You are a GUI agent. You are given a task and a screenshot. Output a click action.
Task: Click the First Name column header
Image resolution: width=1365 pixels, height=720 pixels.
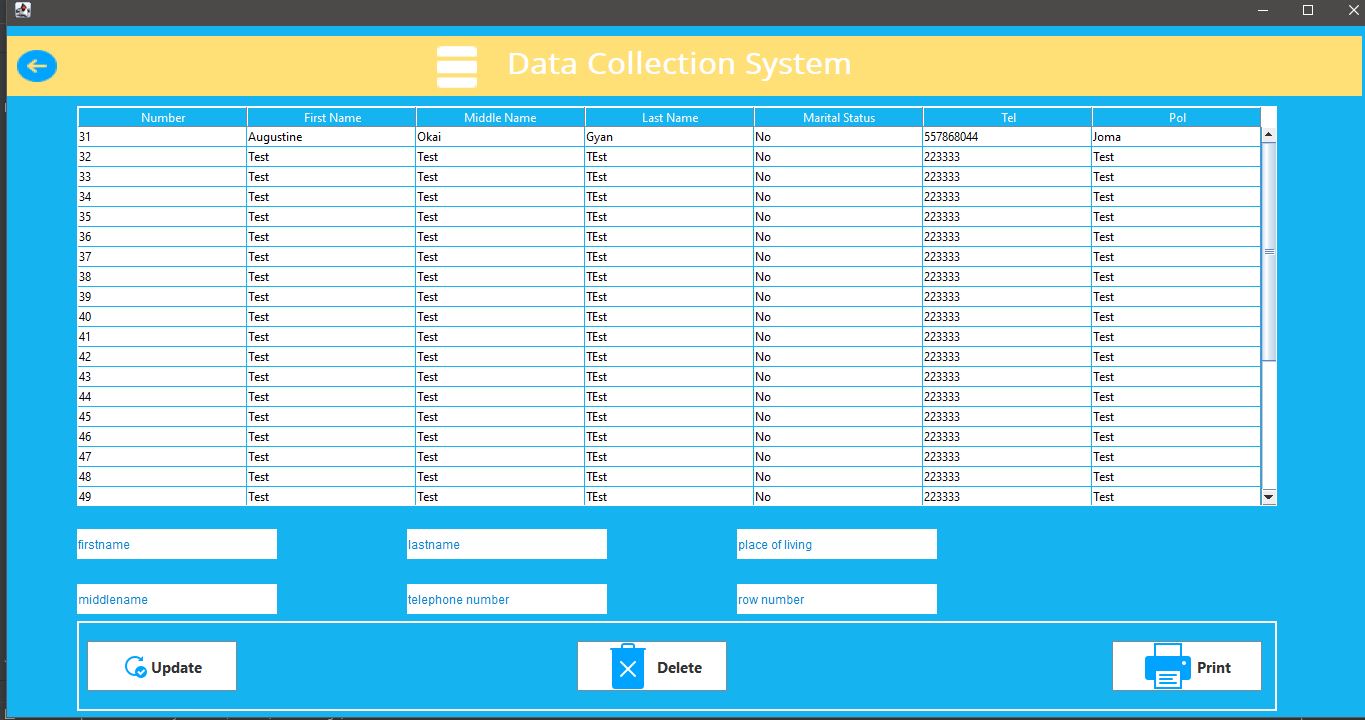click(332, 117)
